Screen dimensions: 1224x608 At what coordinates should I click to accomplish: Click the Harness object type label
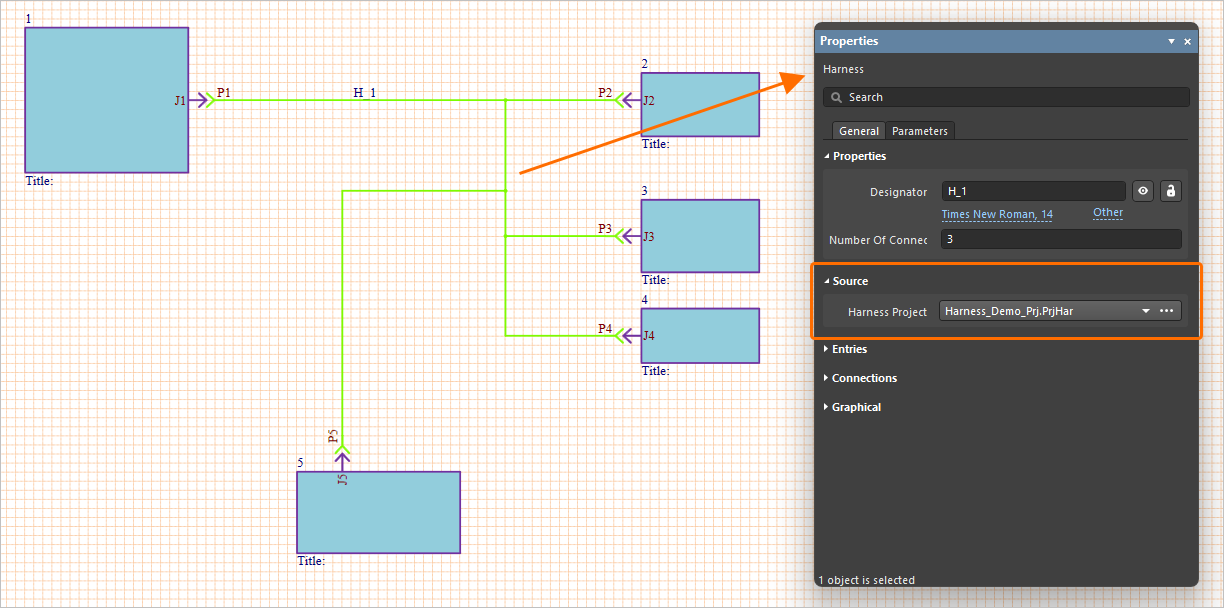(x=843, y=69)
